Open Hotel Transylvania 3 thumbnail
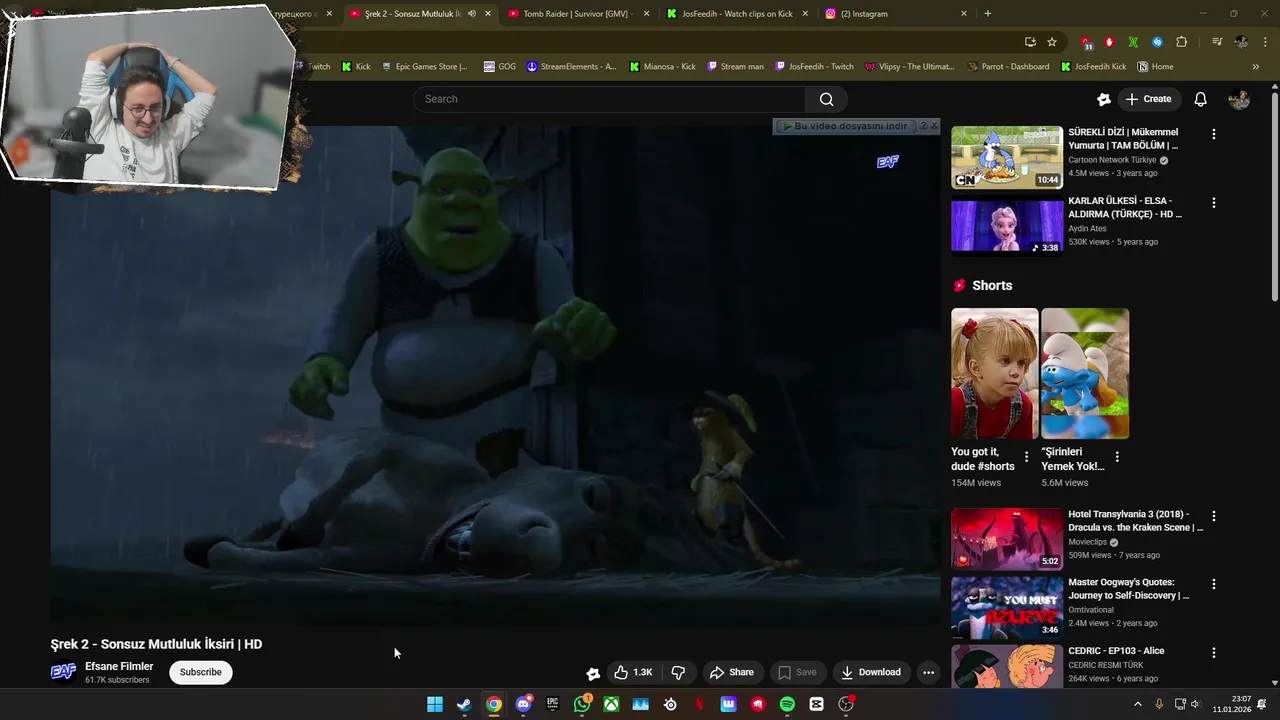 point(1007,539)
